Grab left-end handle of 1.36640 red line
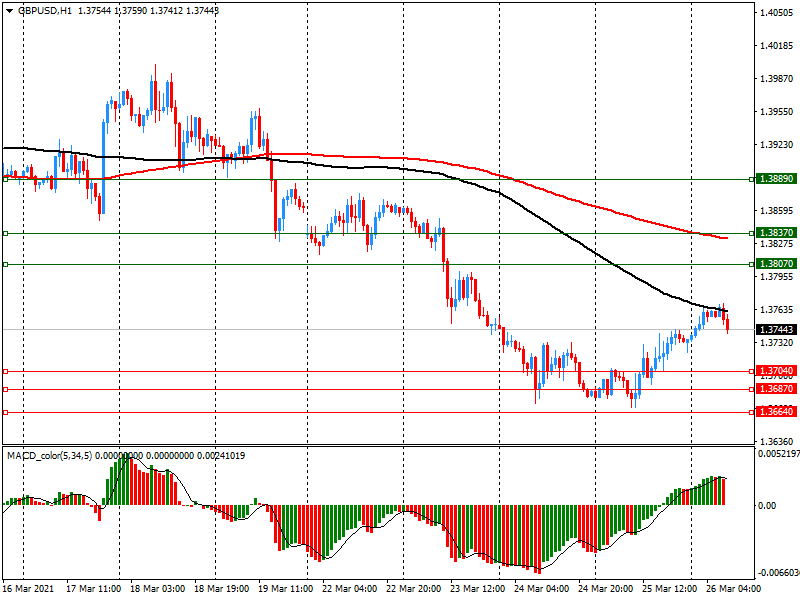Image resolution: width=800 pixels, height=600 pixels. point(6,412)
